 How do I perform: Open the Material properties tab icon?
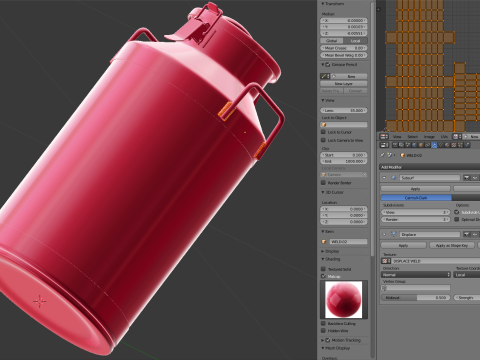(x=447, y=145)
